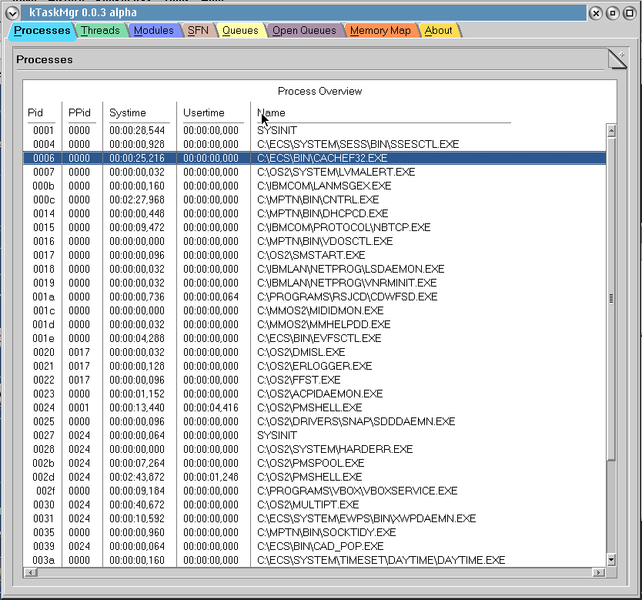642x600 pixels.
Task: Switch to the Modules tab
Action: pyautogui.click(x=154, y=31)
